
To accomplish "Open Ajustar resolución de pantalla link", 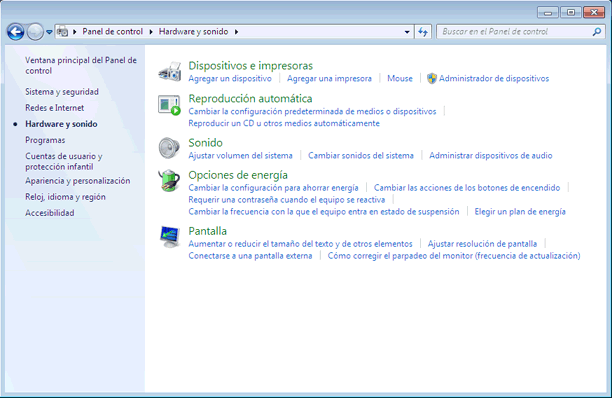I will (482, 244).
